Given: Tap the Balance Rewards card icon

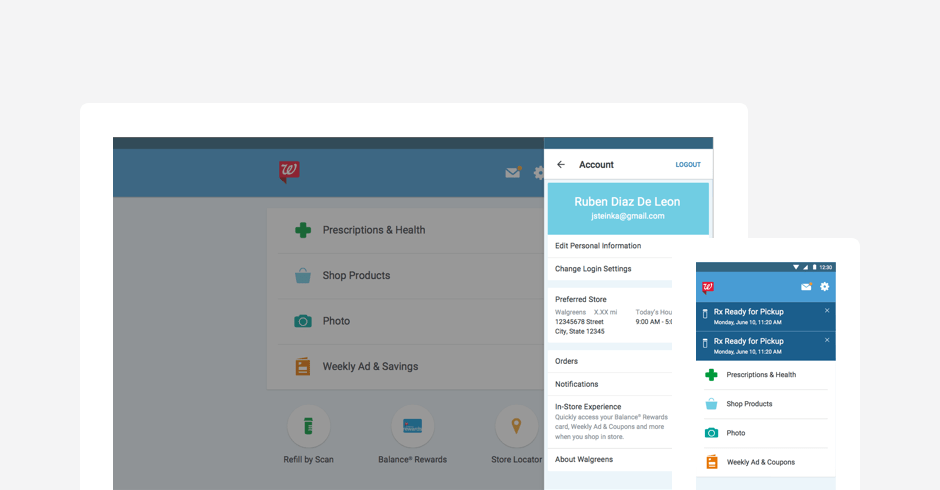Looking at the screenshot, I should (412, 426).
